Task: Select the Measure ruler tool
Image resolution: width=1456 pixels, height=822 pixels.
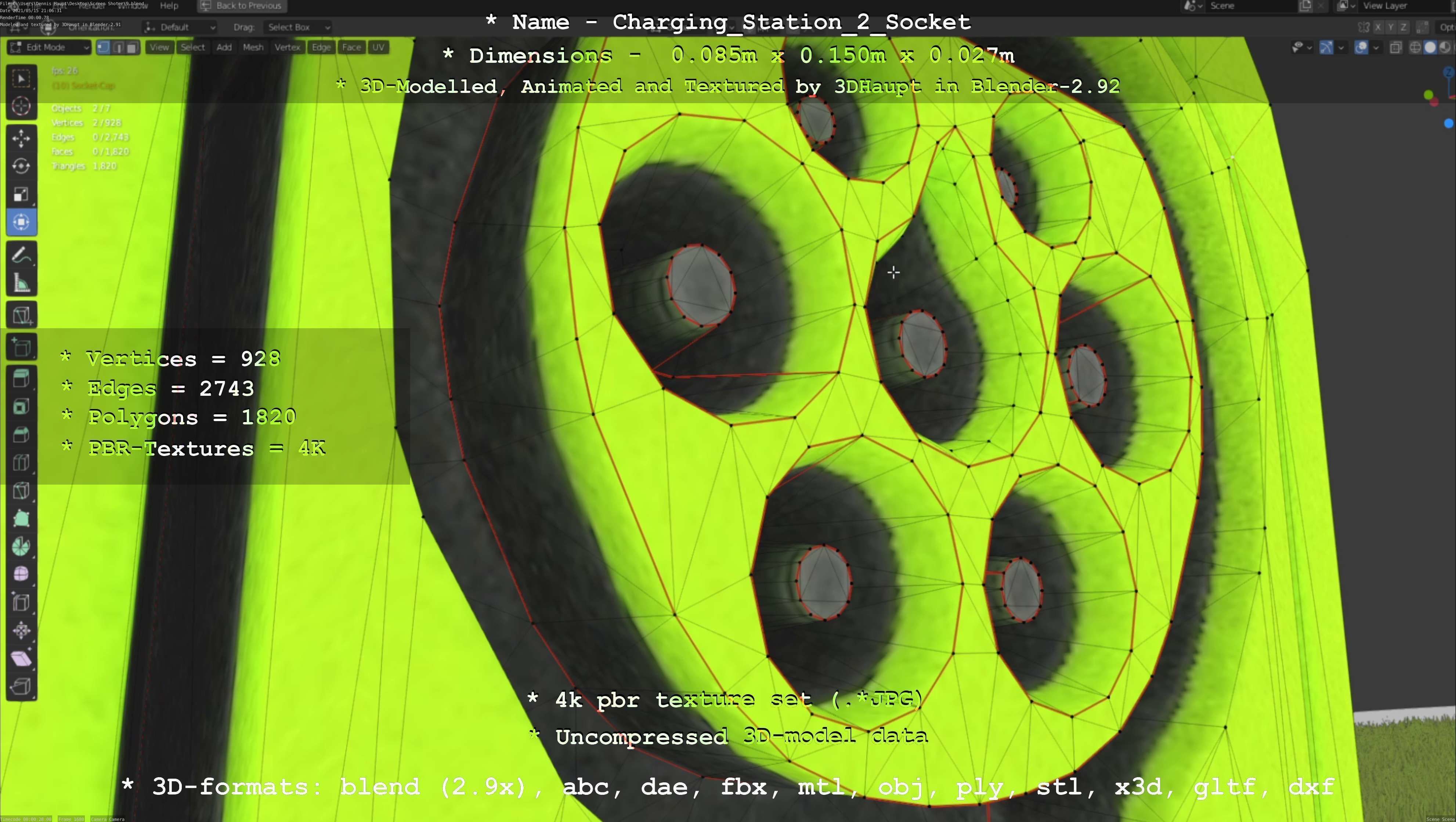Action: click(x=21, y=283)
